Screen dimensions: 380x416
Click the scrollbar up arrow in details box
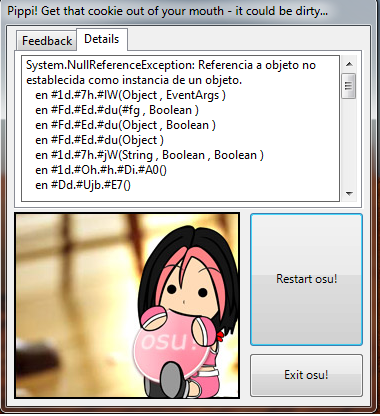tap(349, 64)
